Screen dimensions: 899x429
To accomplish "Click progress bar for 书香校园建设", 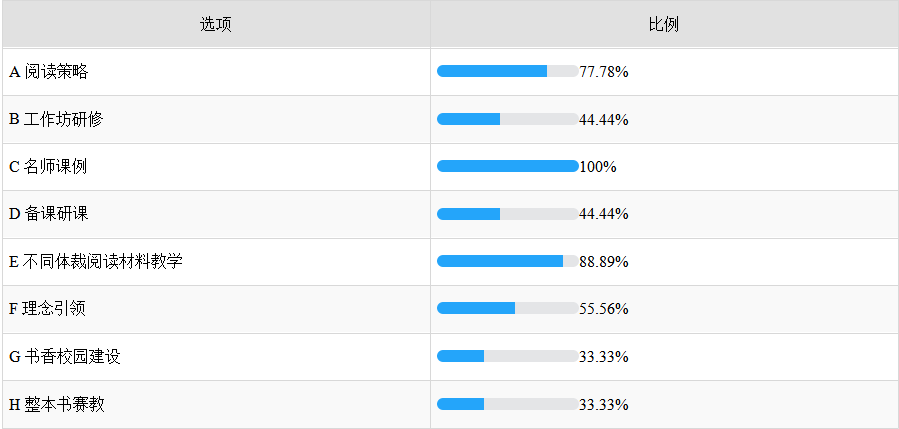I will tap(507, 357).
